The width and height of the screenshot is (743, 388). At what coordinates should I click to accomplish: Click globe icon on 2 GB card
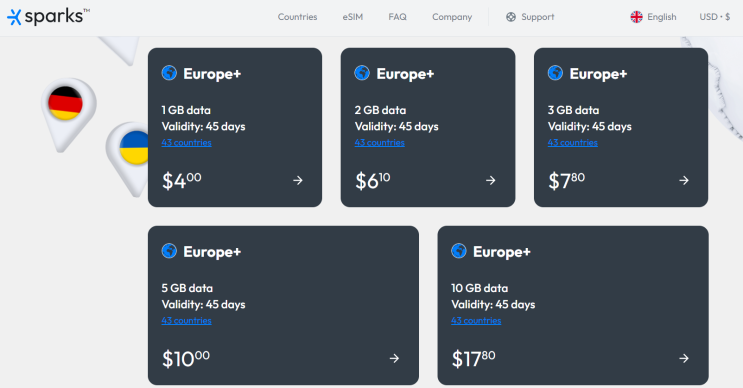[x=362, y=73]
